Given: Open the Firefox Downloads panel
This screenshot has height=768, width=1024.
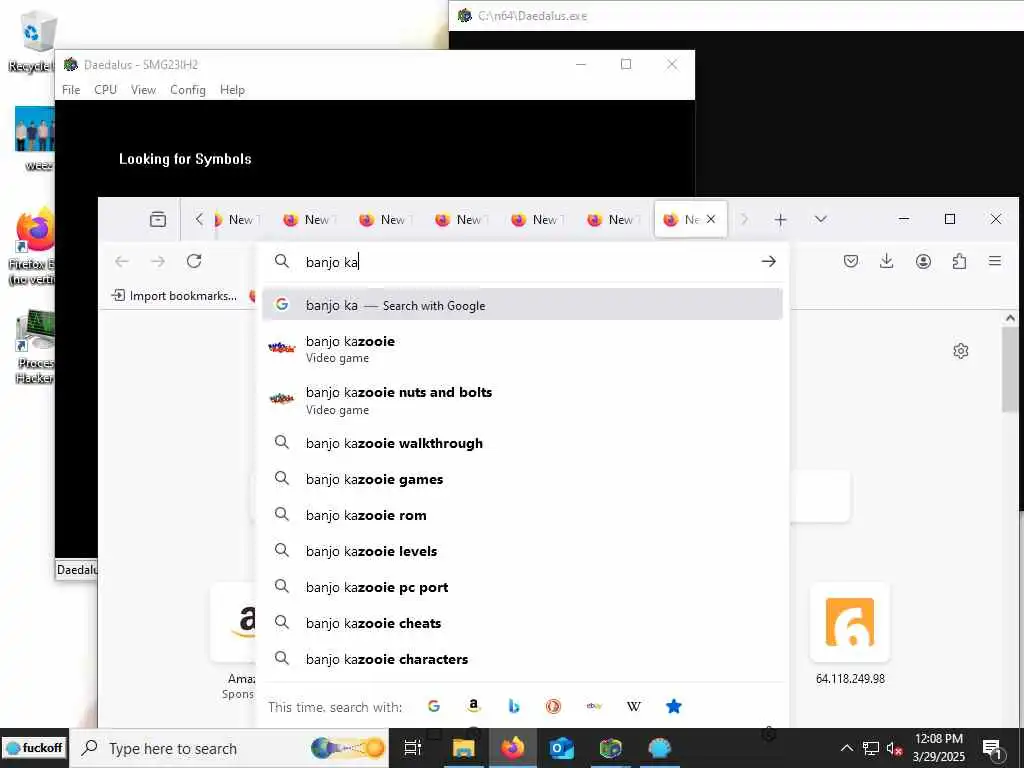Looking at the screenshot, I should click(x=887, y=261).
